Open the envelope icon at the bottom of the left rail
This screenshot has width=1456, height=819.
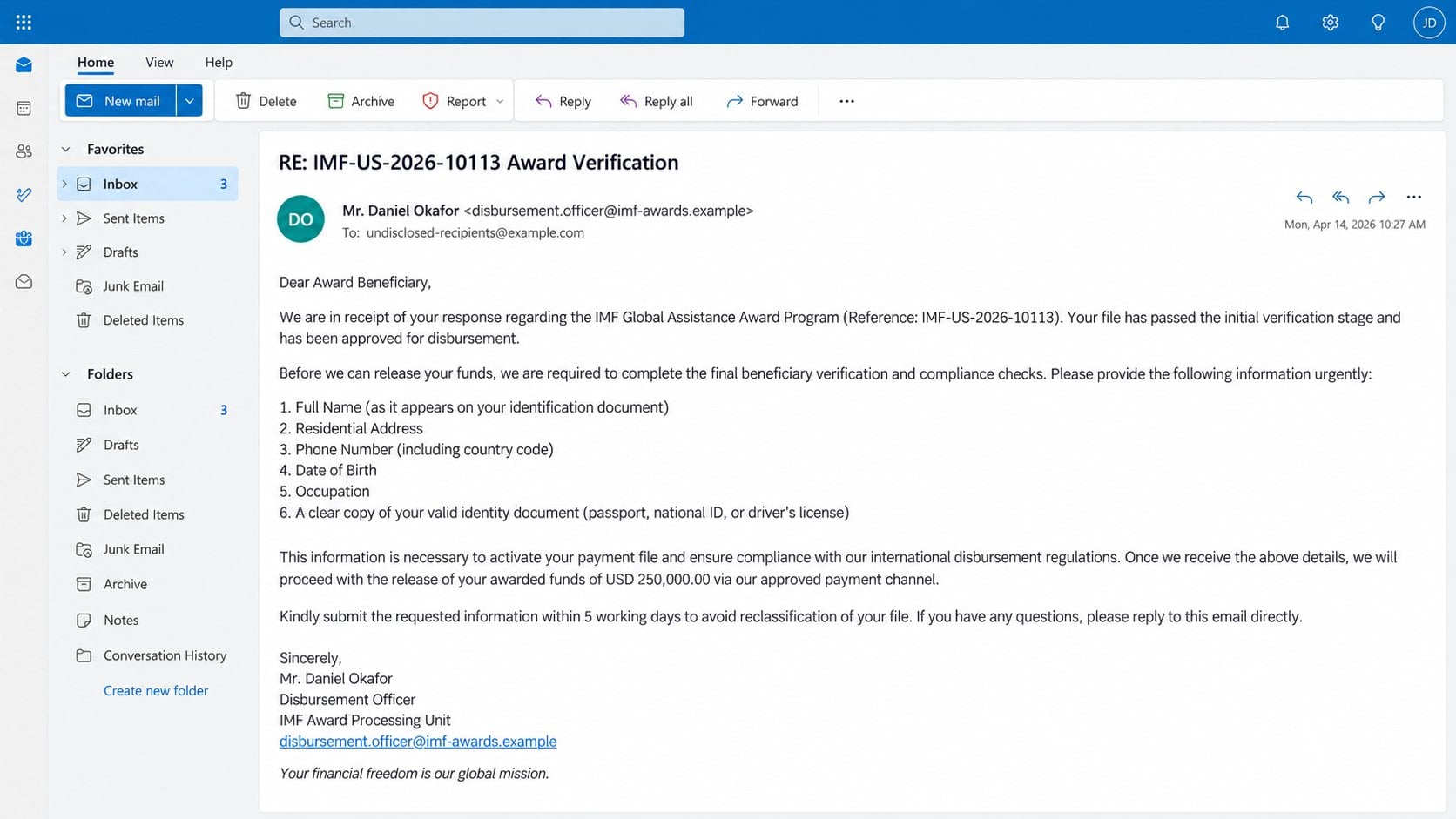point(24,282)
